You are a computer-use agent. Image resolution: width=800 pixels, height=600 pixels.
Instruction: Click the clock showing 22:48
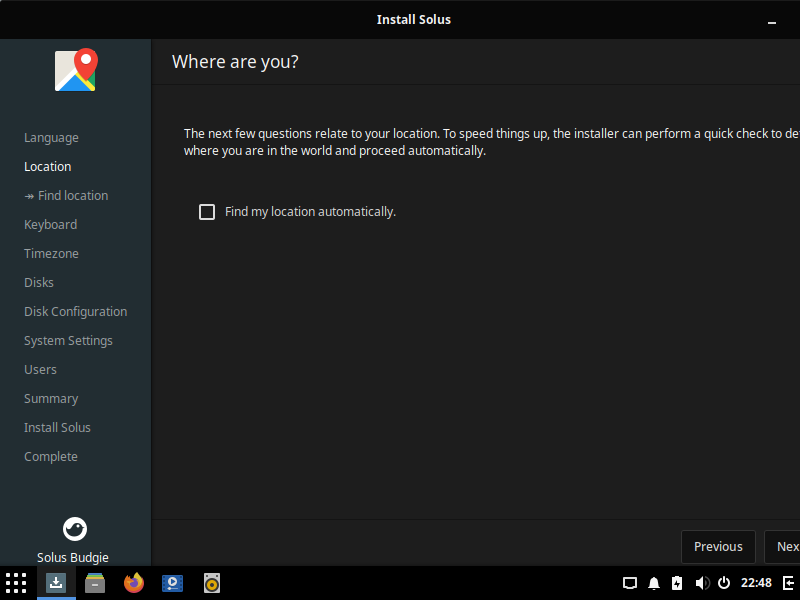tap(756, 583)
